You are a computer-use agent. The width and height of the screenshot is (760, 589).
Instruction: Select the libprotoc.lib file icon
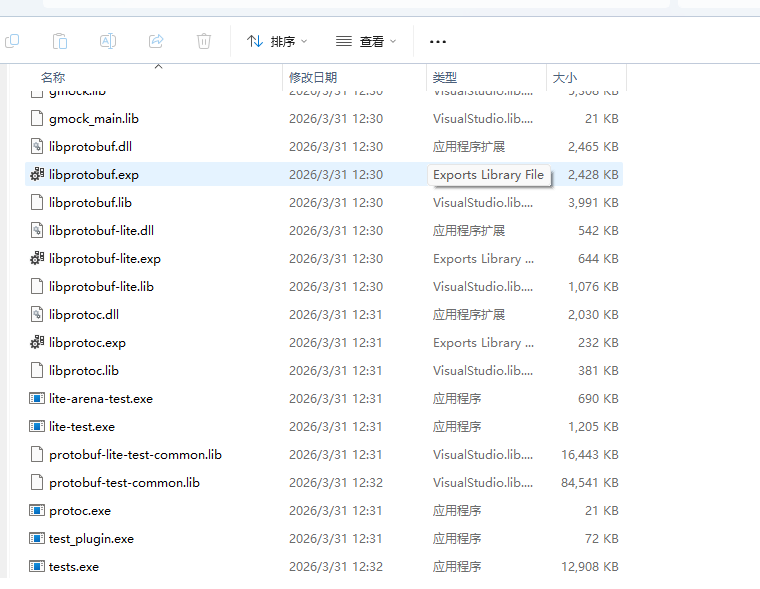tap(37, 370)
